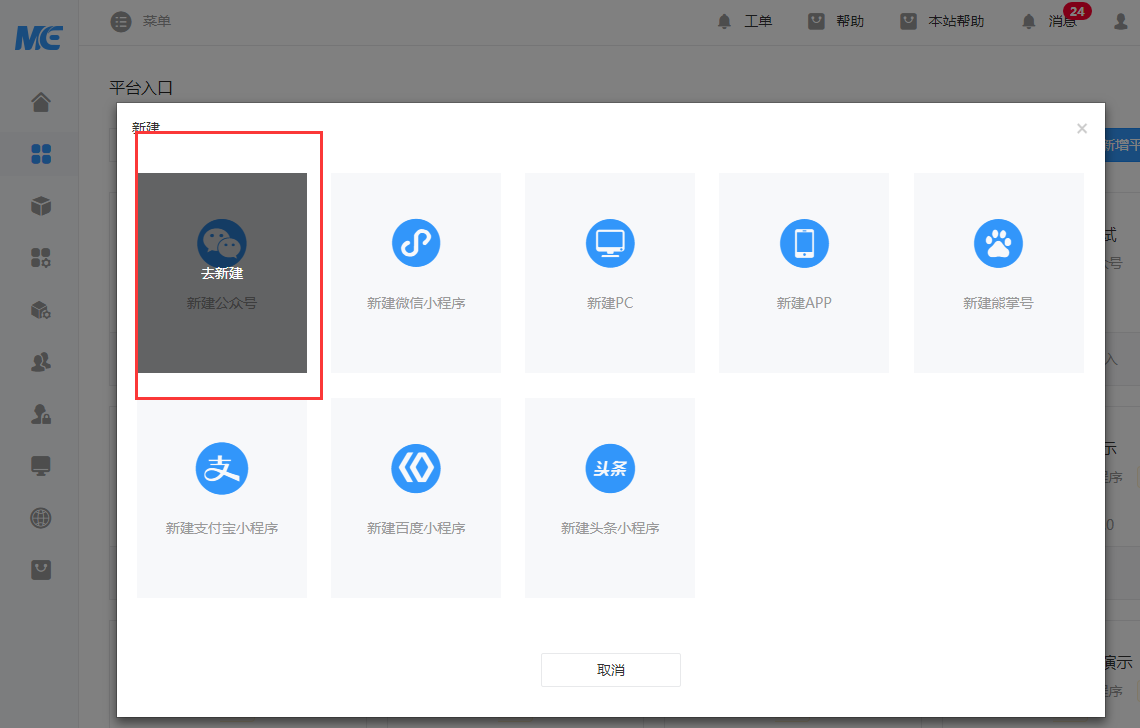Open the globe icon in the sidebar

(41, 518)
